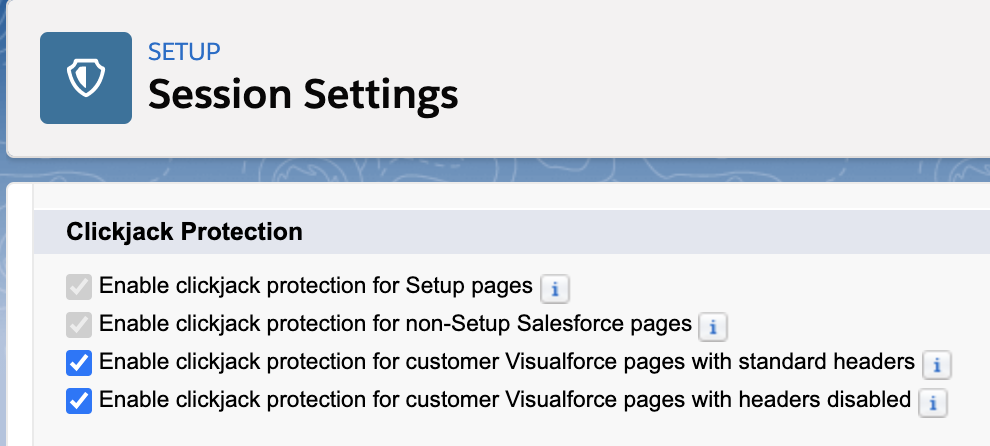Open info icon for Visualforce standard headers
Image resolution: width=990 pixels, height=446 pixels.
936,365
